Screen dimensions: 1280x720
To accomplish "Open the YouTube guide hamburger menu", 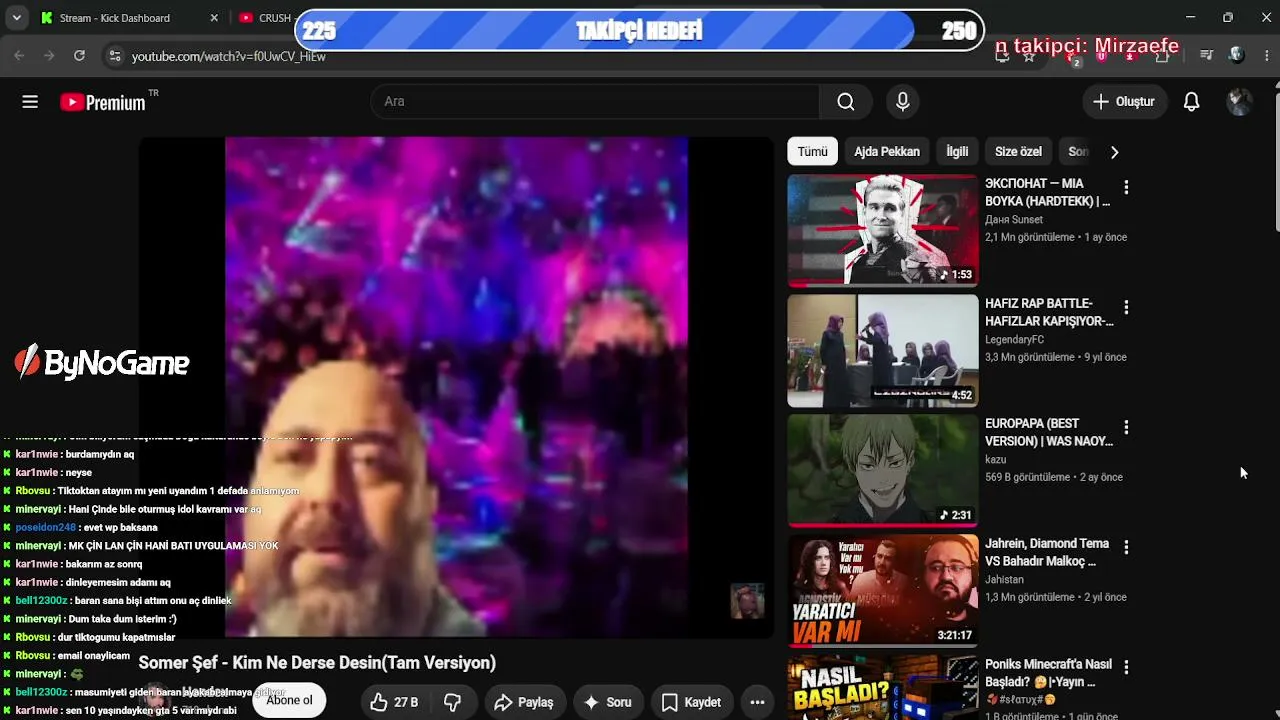I will point(30,102).
